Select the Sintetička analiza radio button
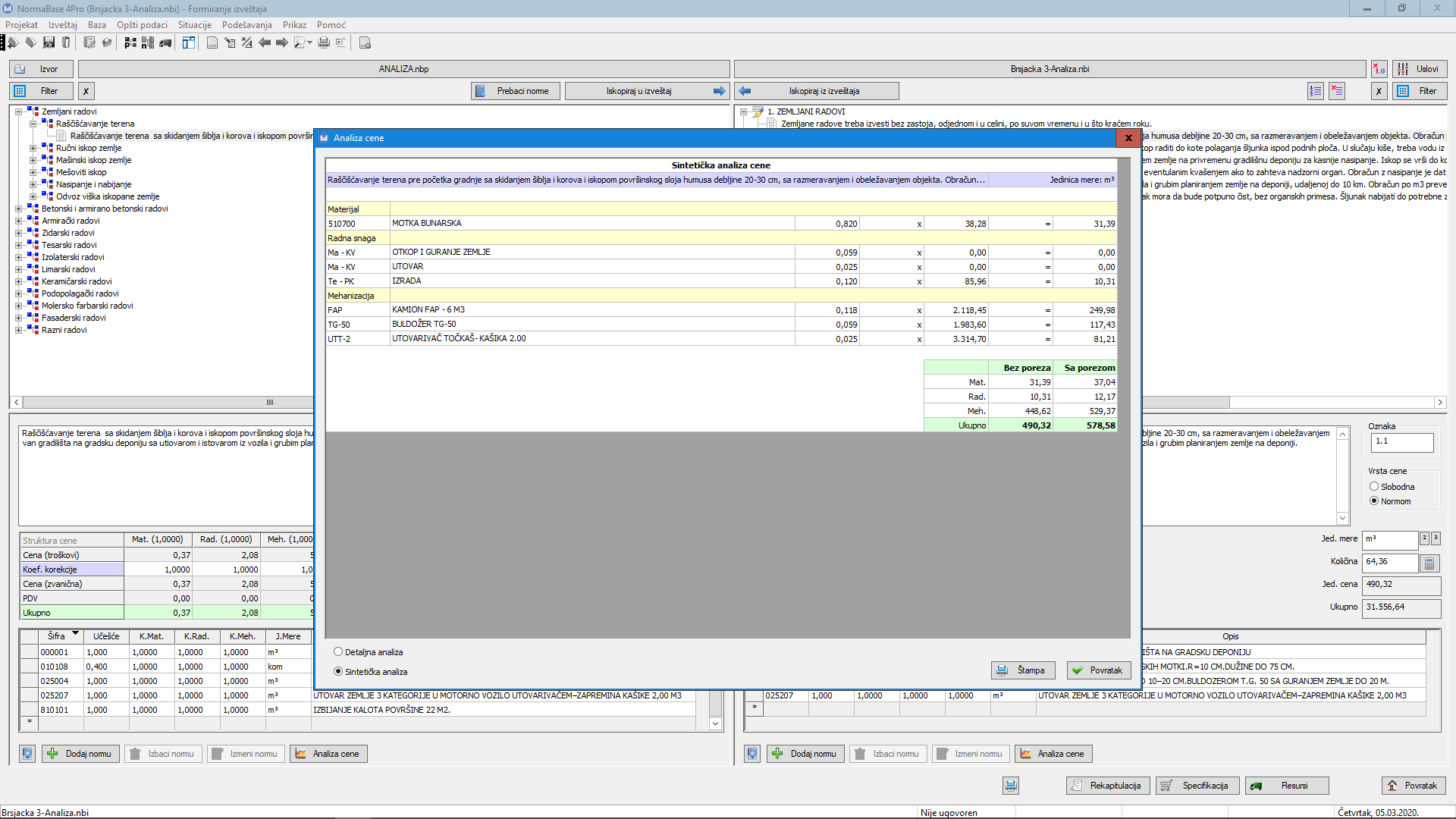1456x819 pixels. click(x=338, y=671)
